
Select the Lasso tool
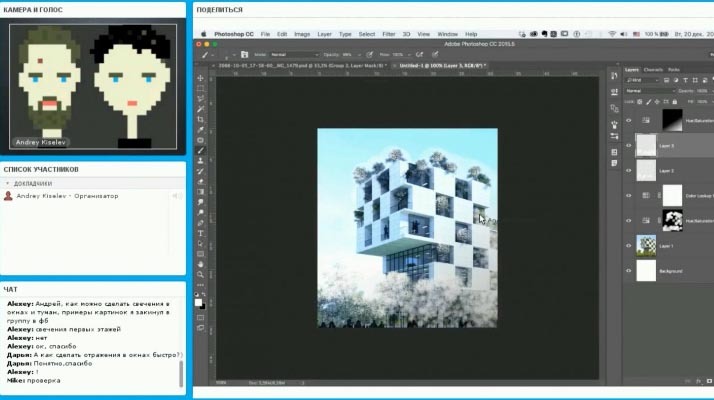click(200, 98)
